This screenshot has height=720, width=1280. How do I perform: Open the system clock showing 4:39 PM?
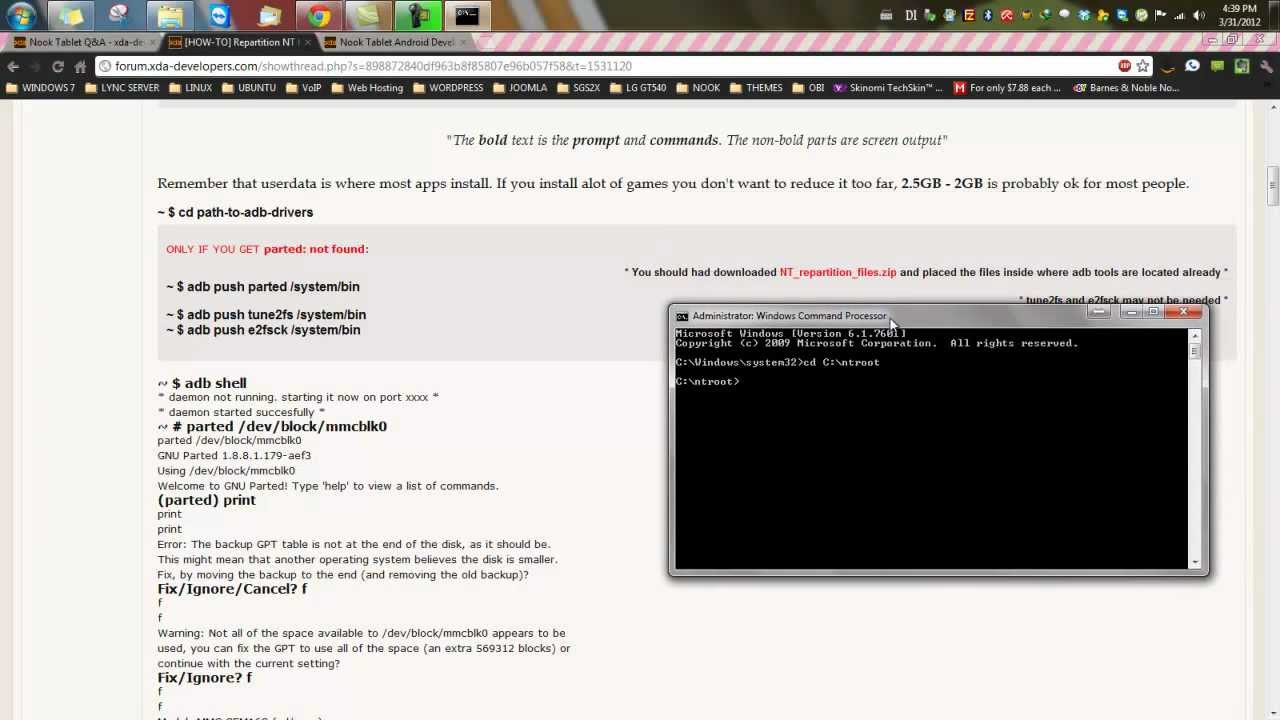point(1239,15)
